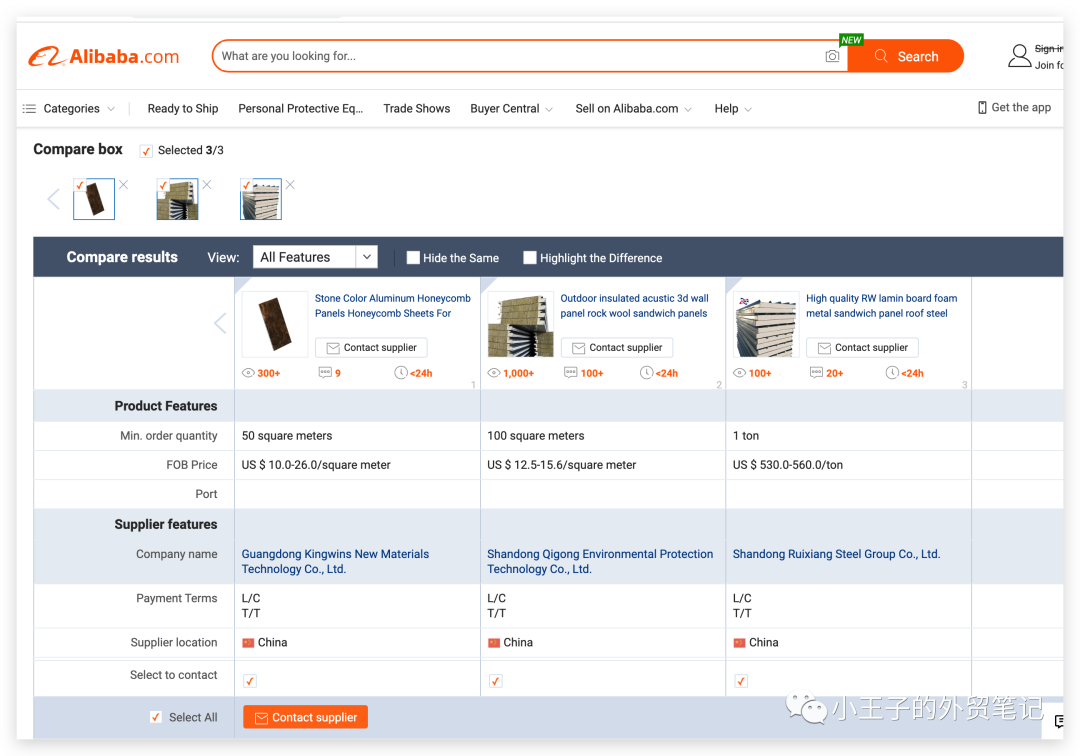Click the search input field
The height and width of the screenshot is (756, 1080).
point(515,57)
